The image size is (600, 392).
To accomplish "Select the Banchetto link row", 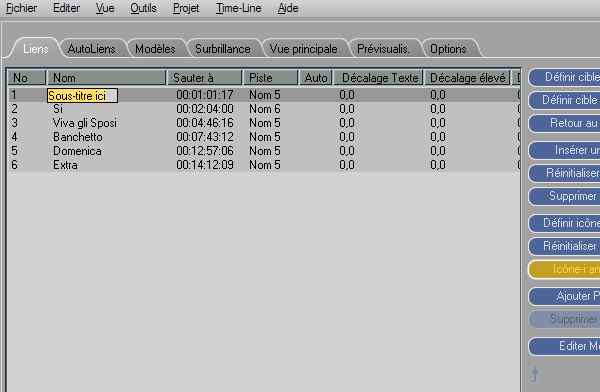I will coord(263,137).
